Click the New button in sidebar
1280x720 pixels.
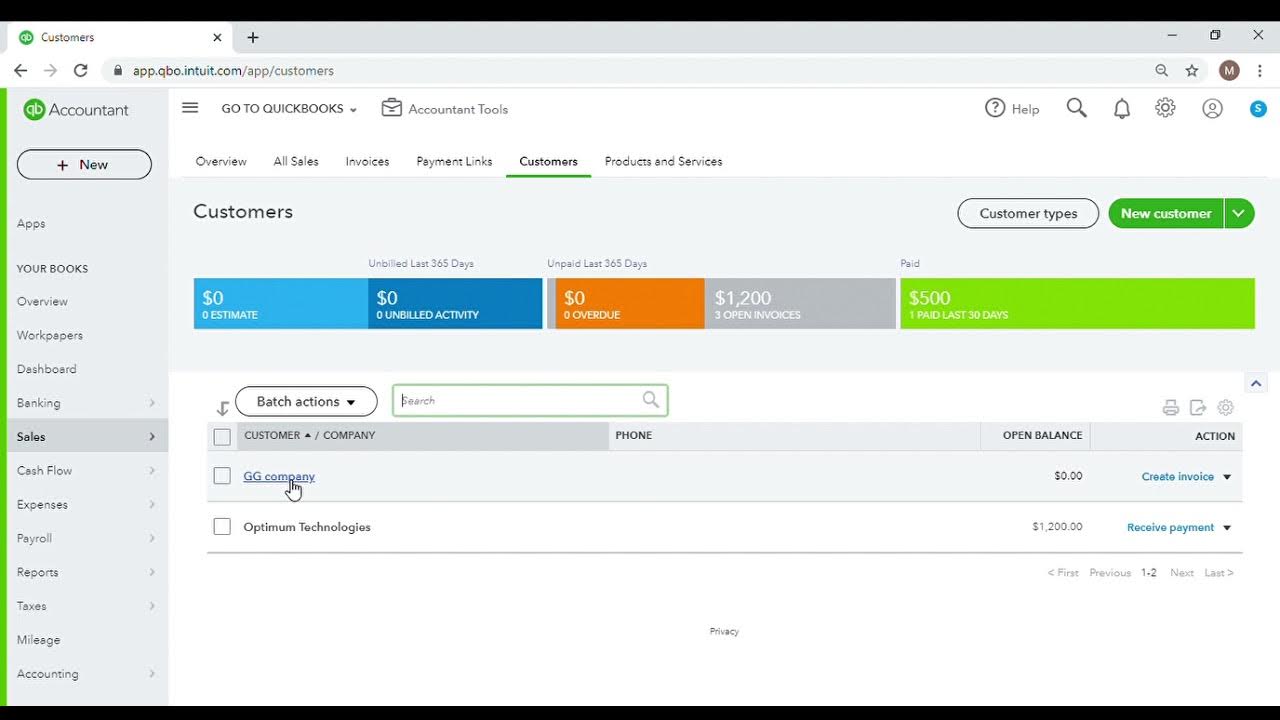[84, 165]
